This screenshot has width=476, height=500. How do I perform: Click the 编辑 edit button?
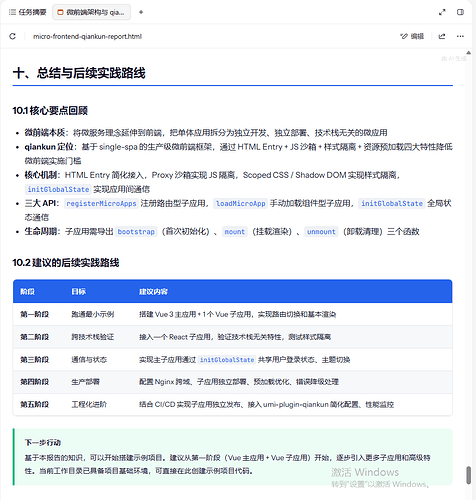[x=412, y=36]
